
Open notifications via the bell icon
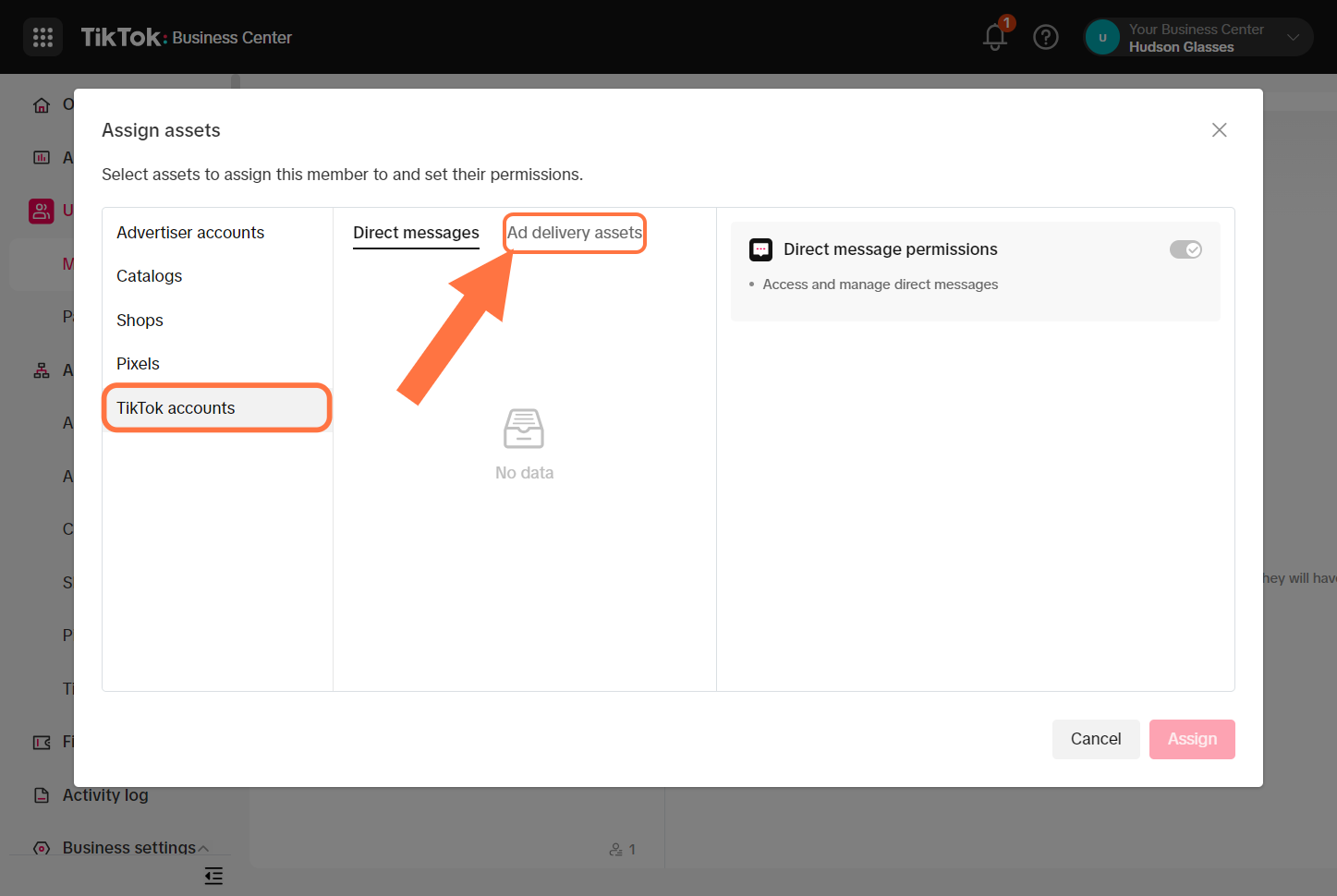point(994,39)
